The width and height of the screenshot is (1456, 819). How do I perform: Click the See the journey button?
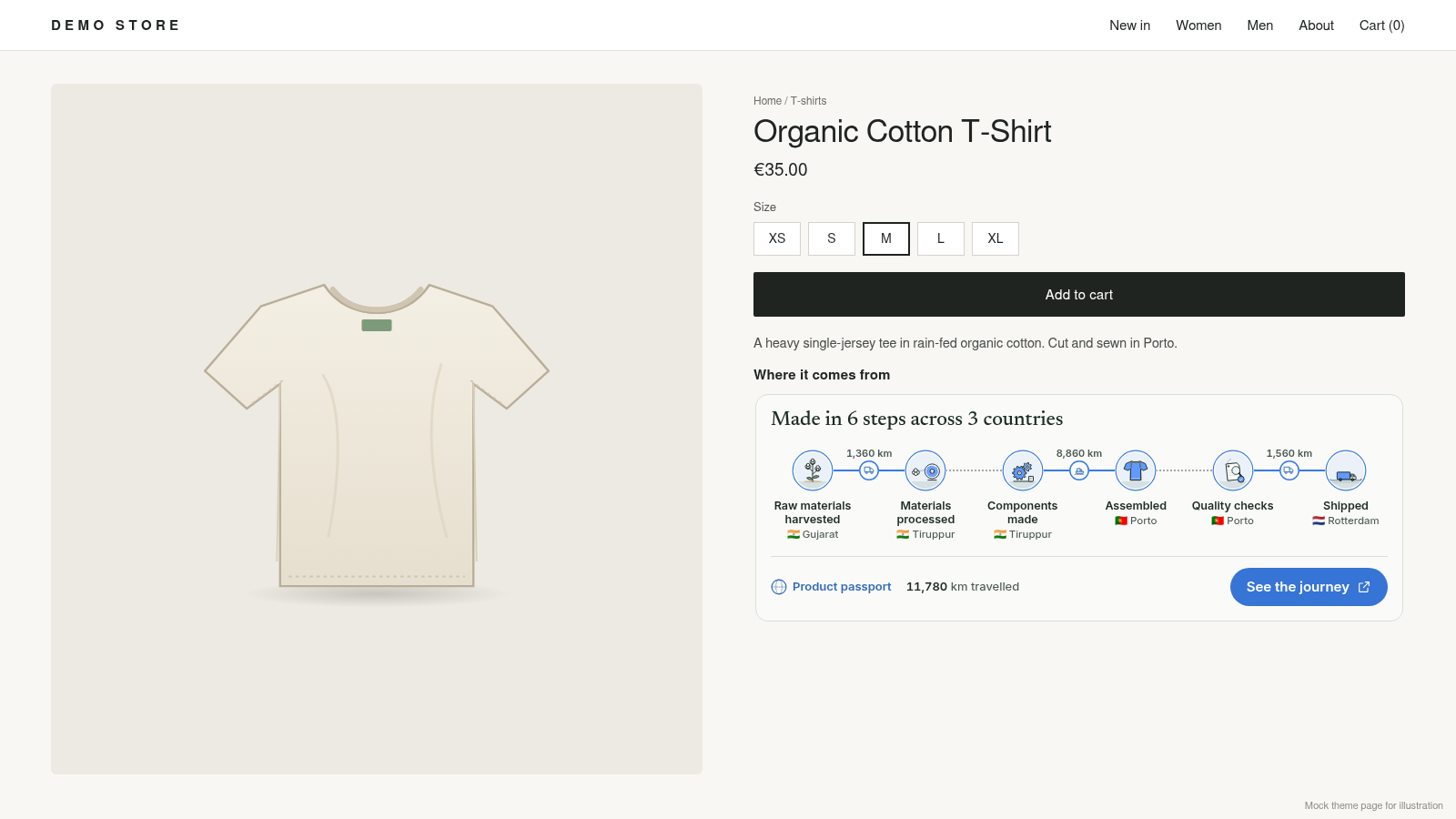pos(1309,587)
